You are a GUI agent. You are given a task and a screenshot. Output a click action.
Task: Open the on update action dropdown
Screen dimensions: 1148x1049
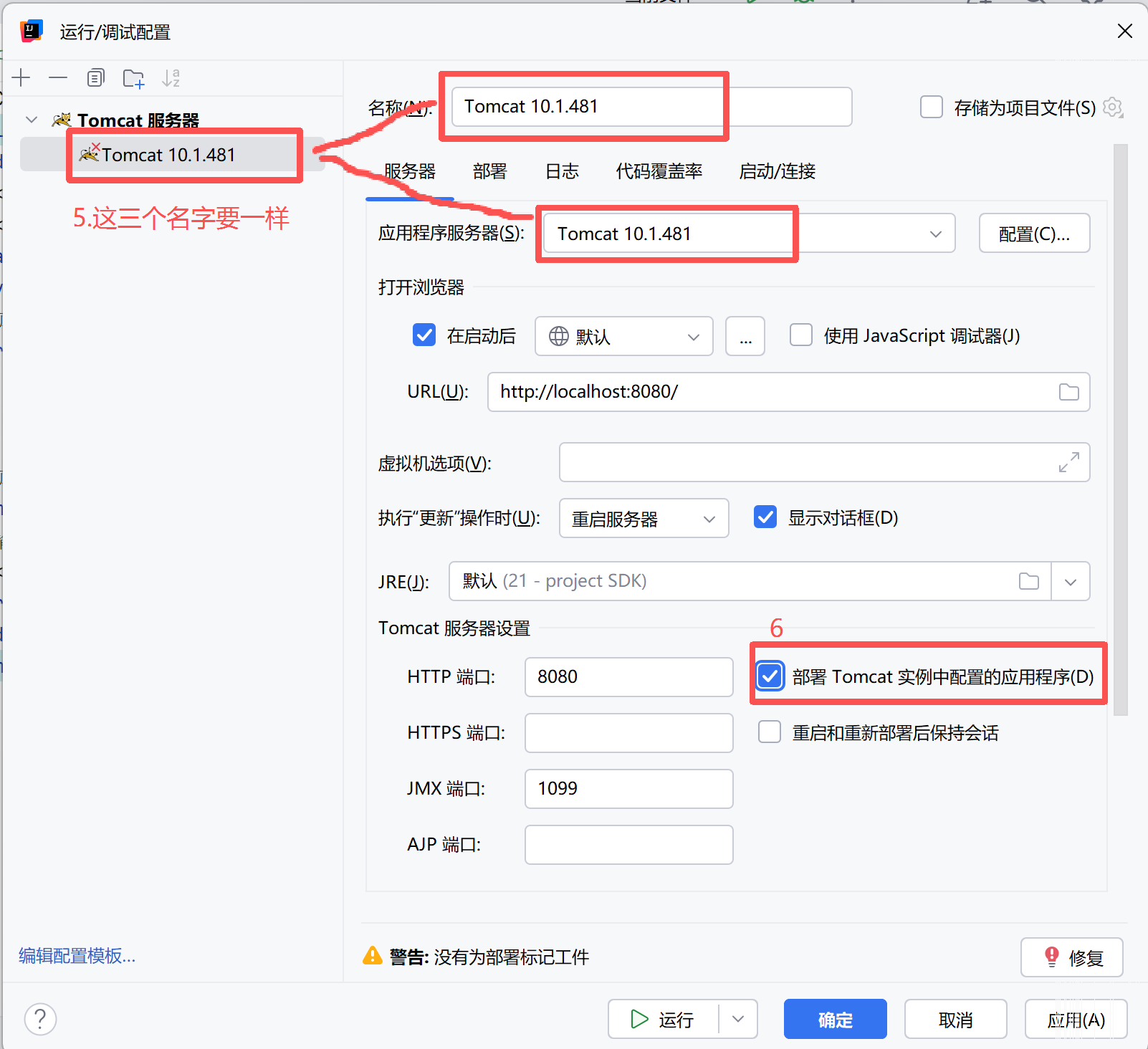click(x=644, y=518)
